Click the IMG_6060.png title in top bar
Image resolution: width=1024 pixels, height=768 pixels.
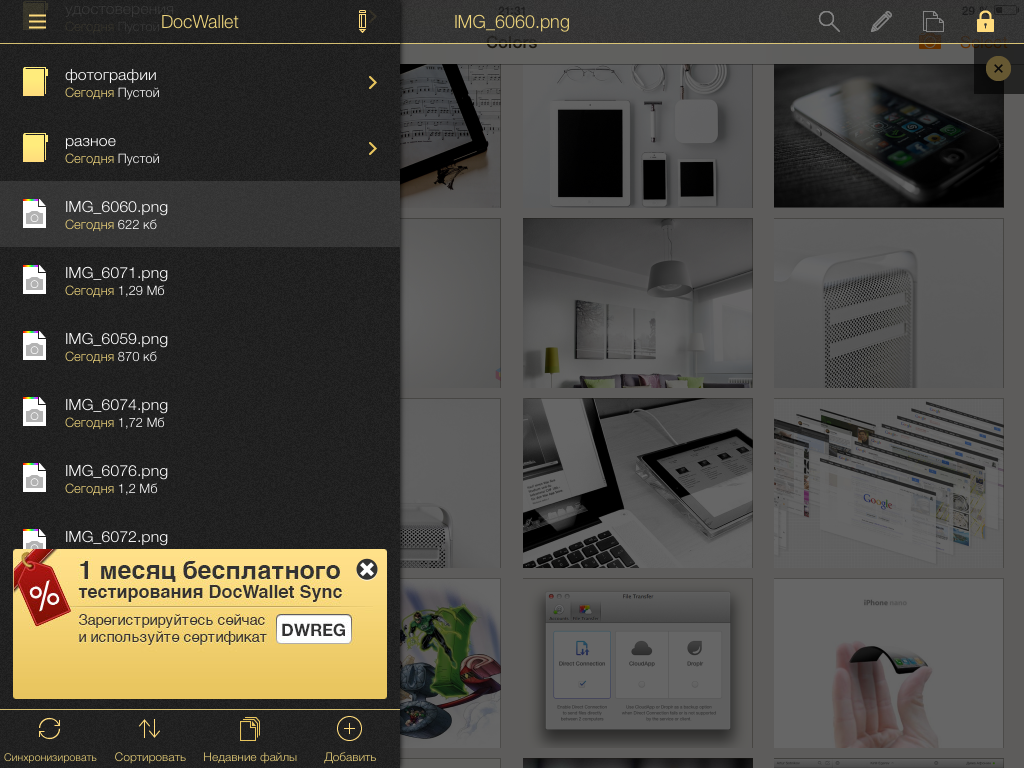click(512, 22)
